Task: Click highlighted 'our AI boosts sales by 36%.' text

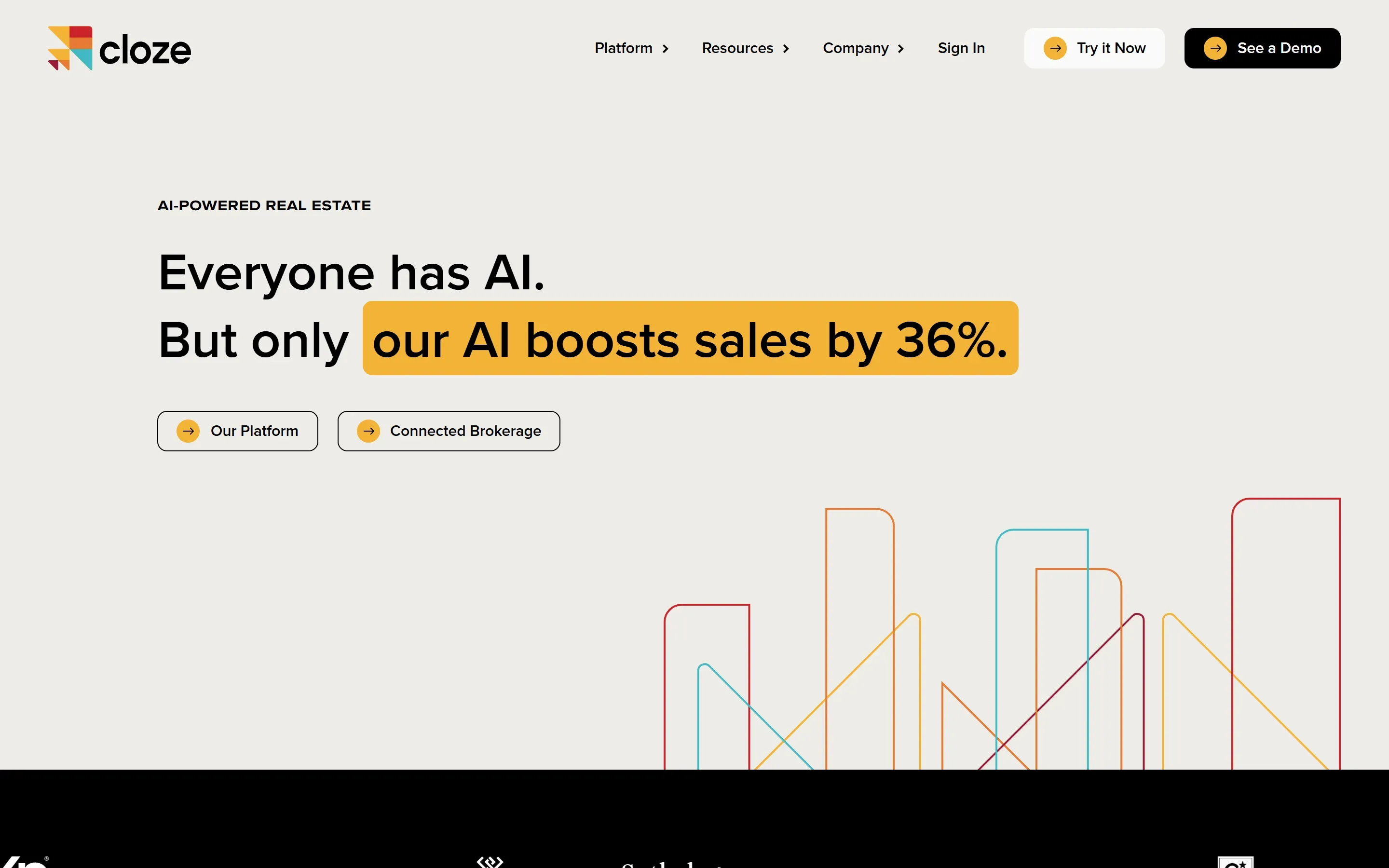Action: [691, 339]
